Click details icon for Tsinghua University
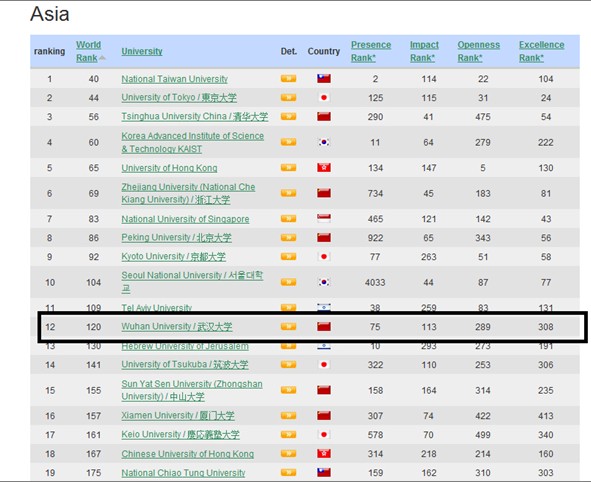 pos(288,116)
